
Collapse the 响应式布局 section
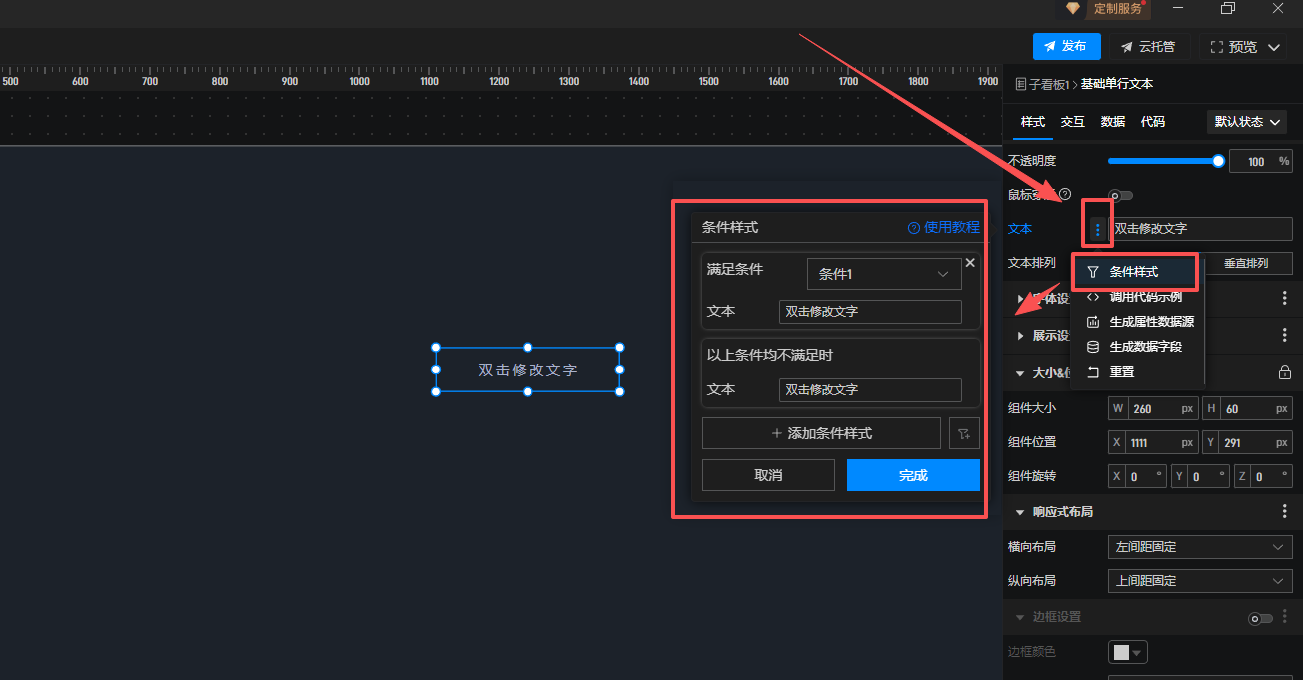pos(1020,512)
